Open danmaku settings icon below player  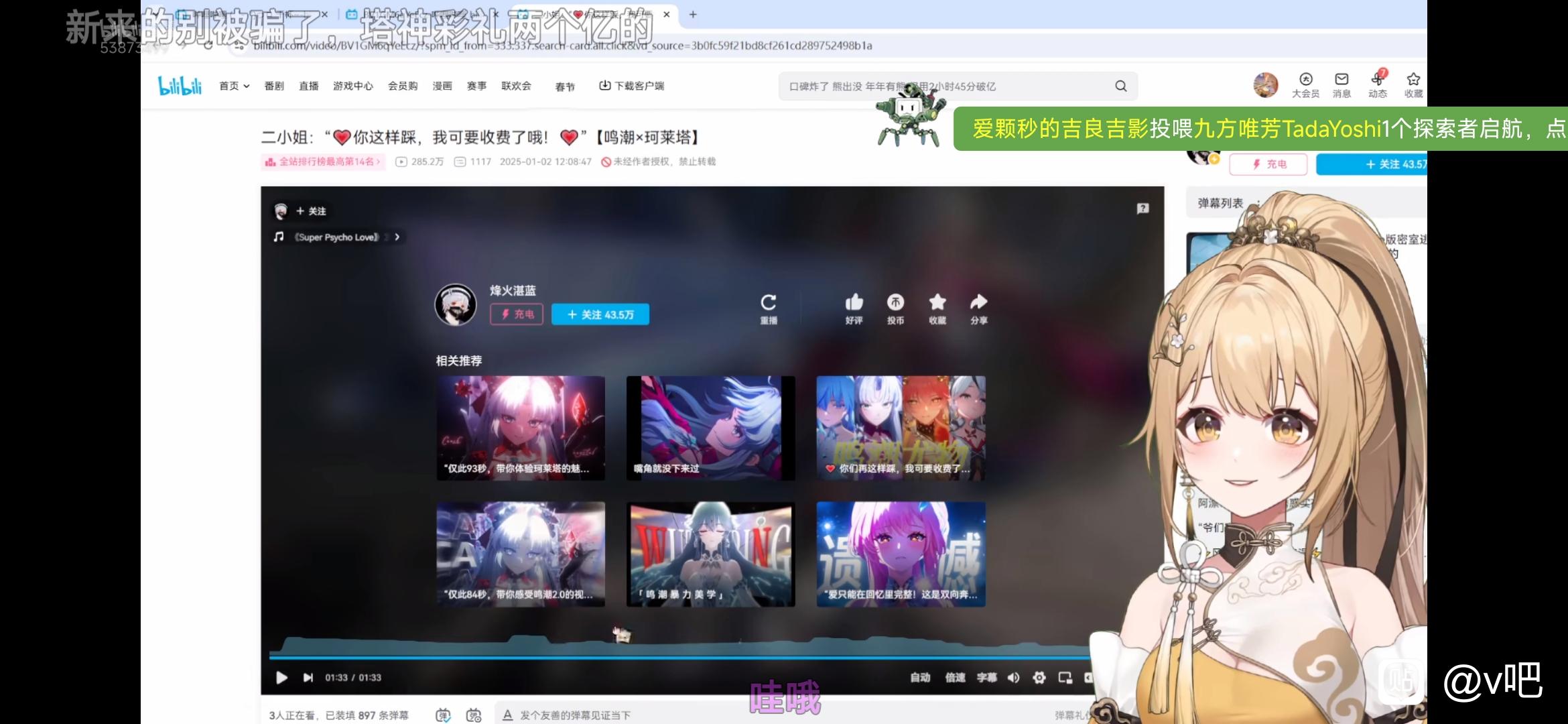coord(474,715)
